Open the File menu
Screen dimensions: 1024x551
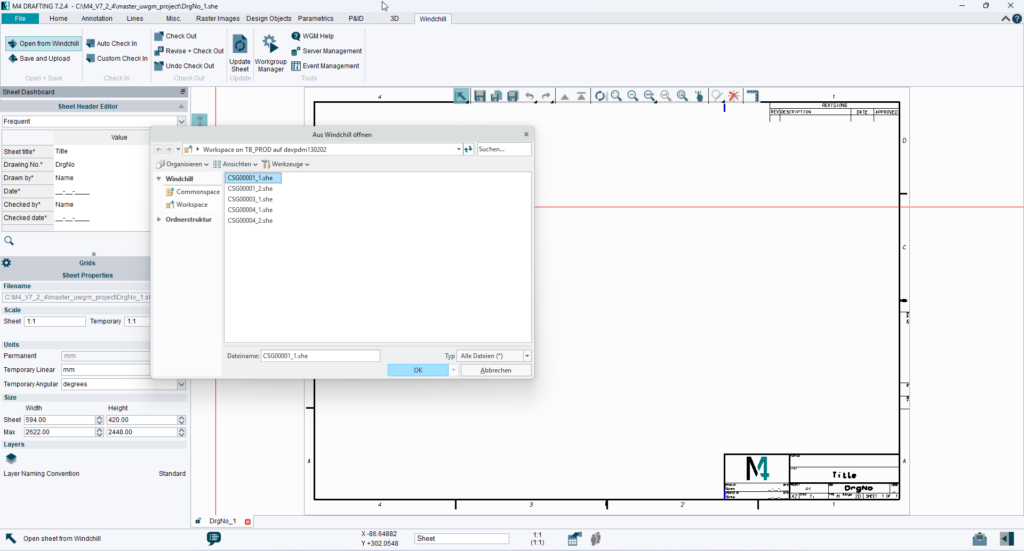click(20, 18)
